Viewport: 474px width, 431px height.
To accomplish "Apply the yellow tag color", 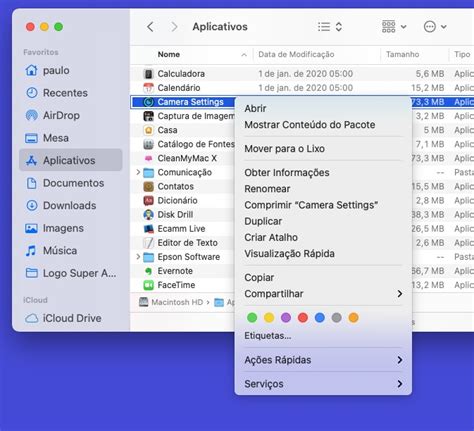I will pyautogui.click(x=269, y=318).
